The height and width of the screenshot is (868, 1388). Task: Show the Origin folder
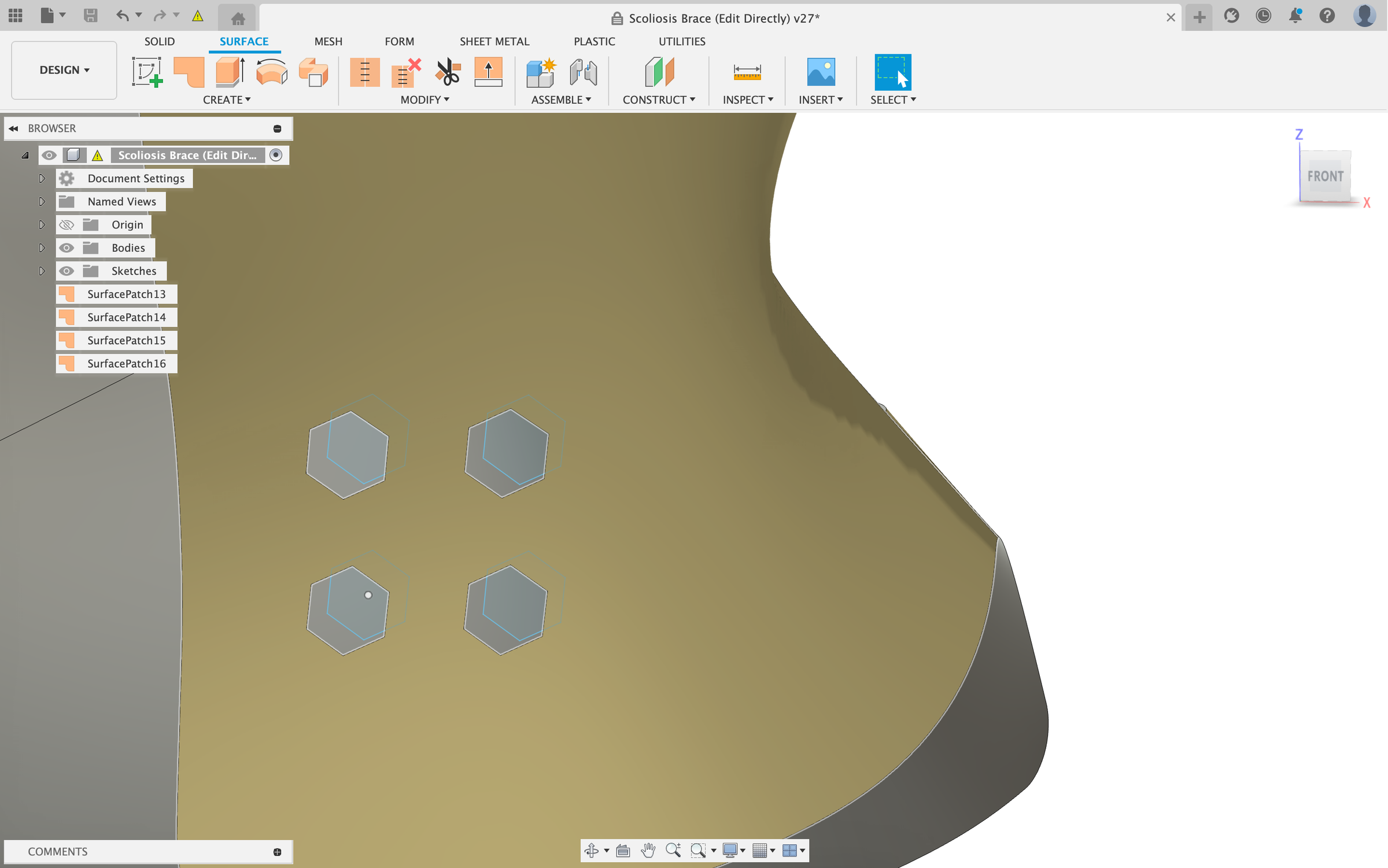pyautogui.click(x=67, y=224)
